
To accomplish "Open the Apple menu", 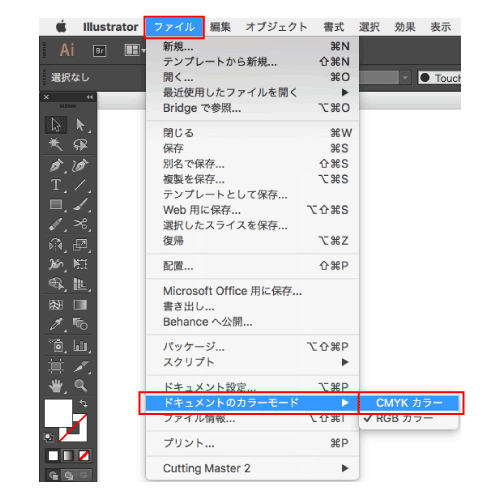I will 61,27.
